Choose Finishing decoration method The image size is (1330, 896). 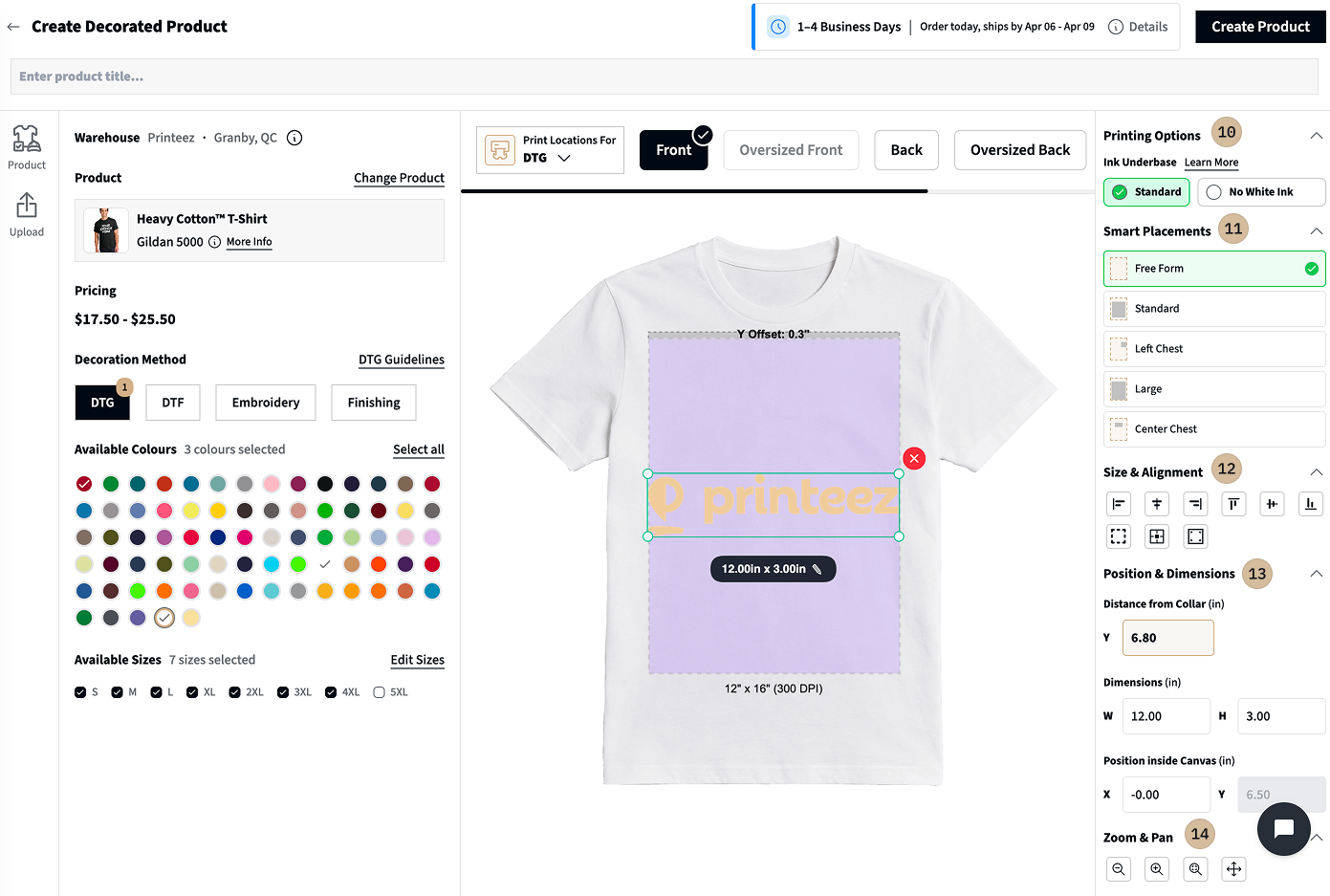(374, 403)
